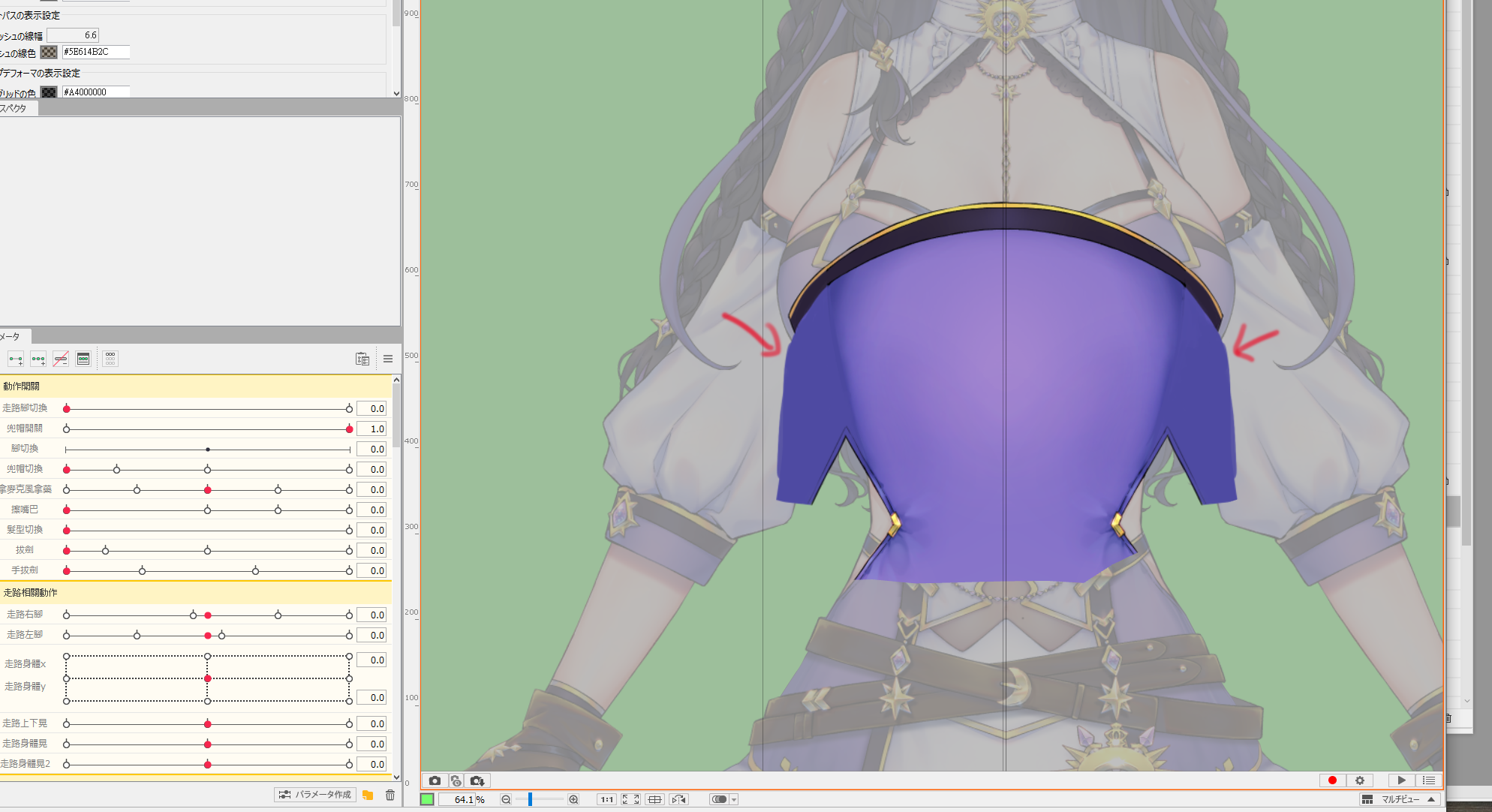This screenshot has height=812, width=1492.
Task: Click the 腳切換 value field
Action: pos(371,449)
